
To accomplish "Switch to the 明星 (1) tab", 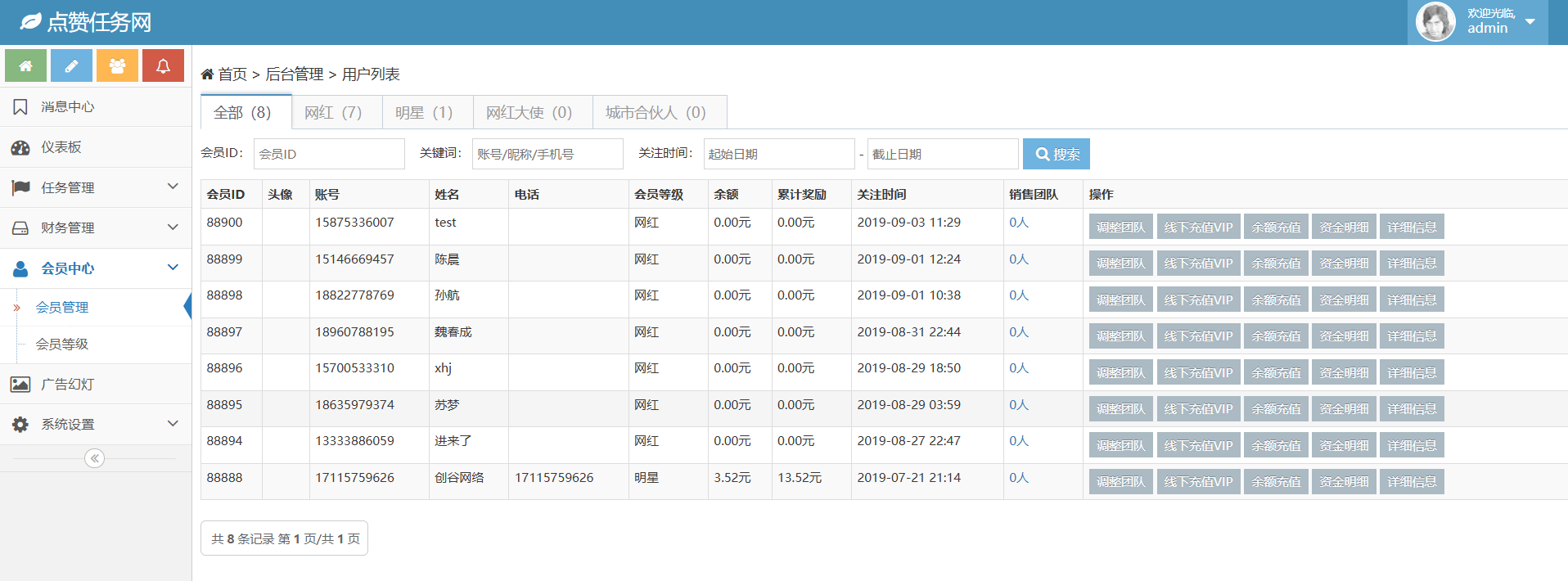I will [x=424, y=113].
